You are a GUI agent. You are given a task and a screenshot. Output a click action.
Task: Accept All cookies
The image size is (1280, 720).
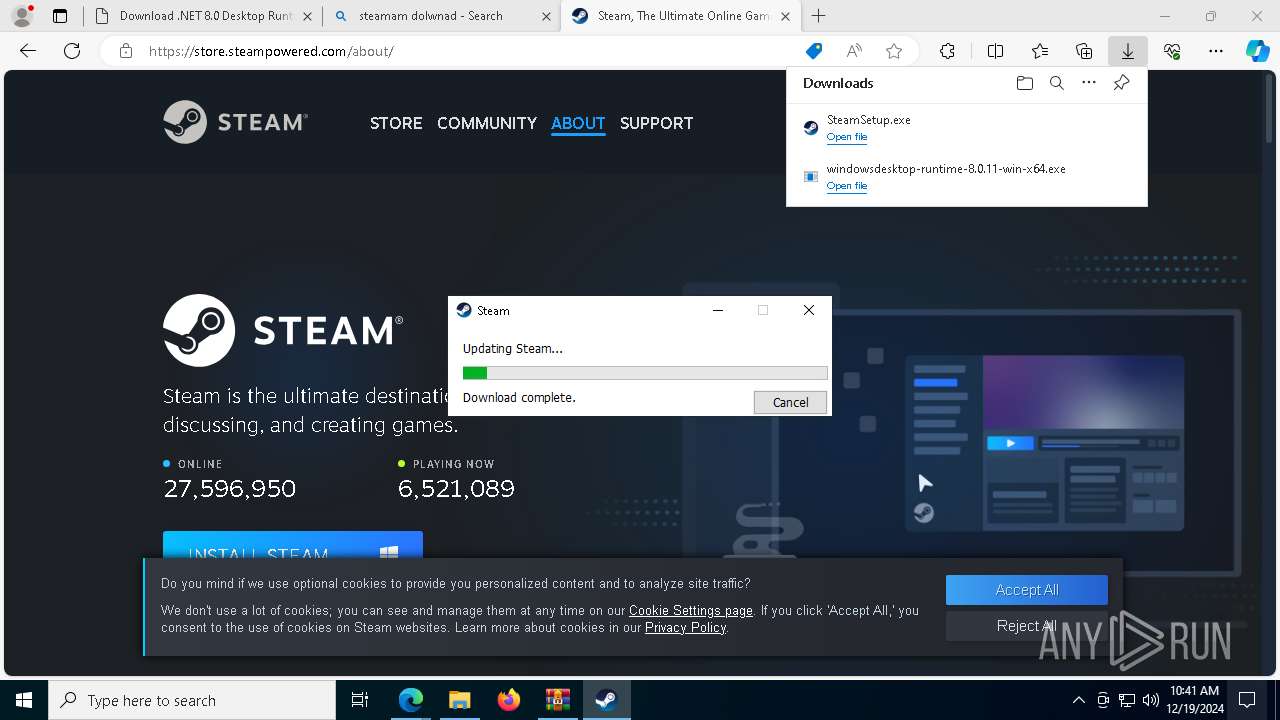(1027, 590)
